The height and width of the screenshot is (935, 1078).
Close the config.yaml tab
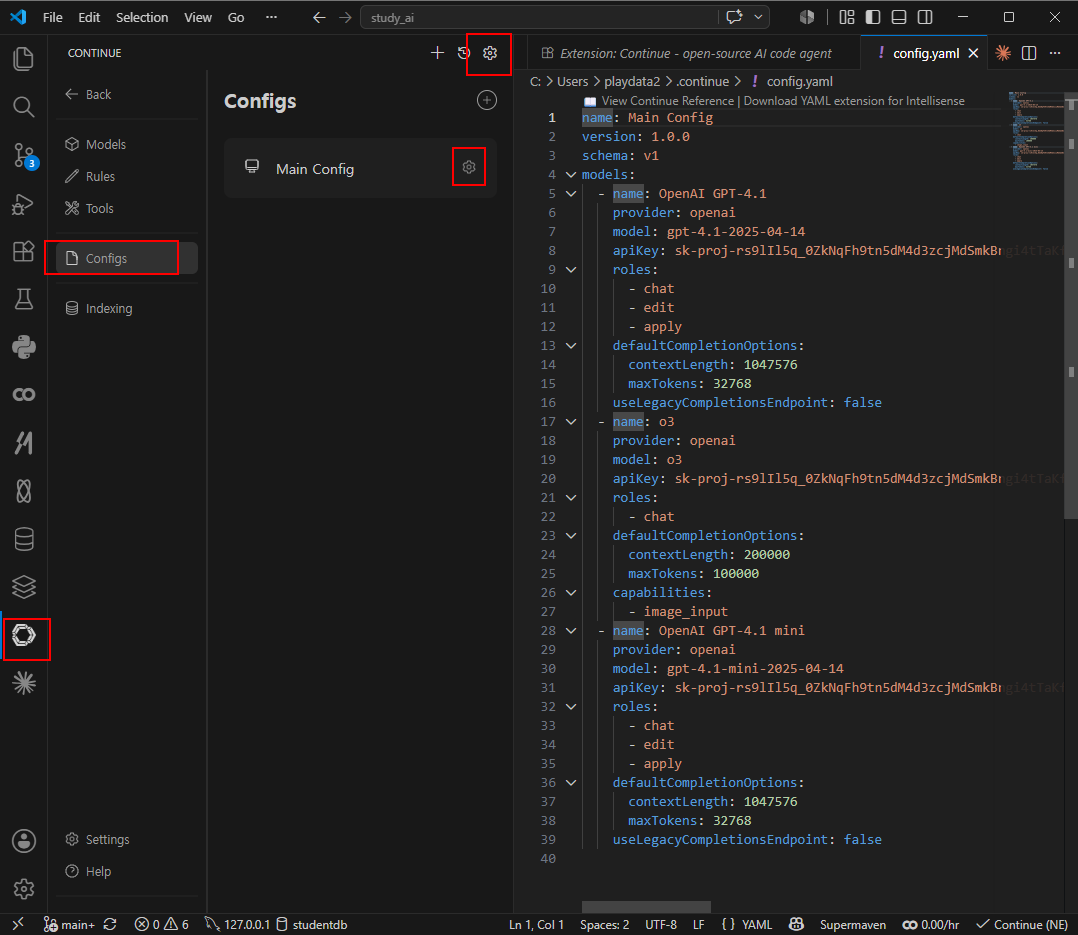(x=974, y=53)
